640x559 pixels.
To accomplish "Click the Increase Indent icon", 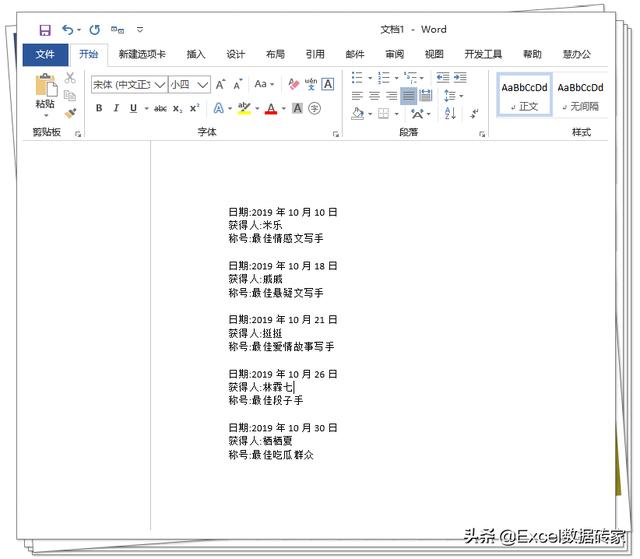I will pyautogui.click(x=463, y=78).
